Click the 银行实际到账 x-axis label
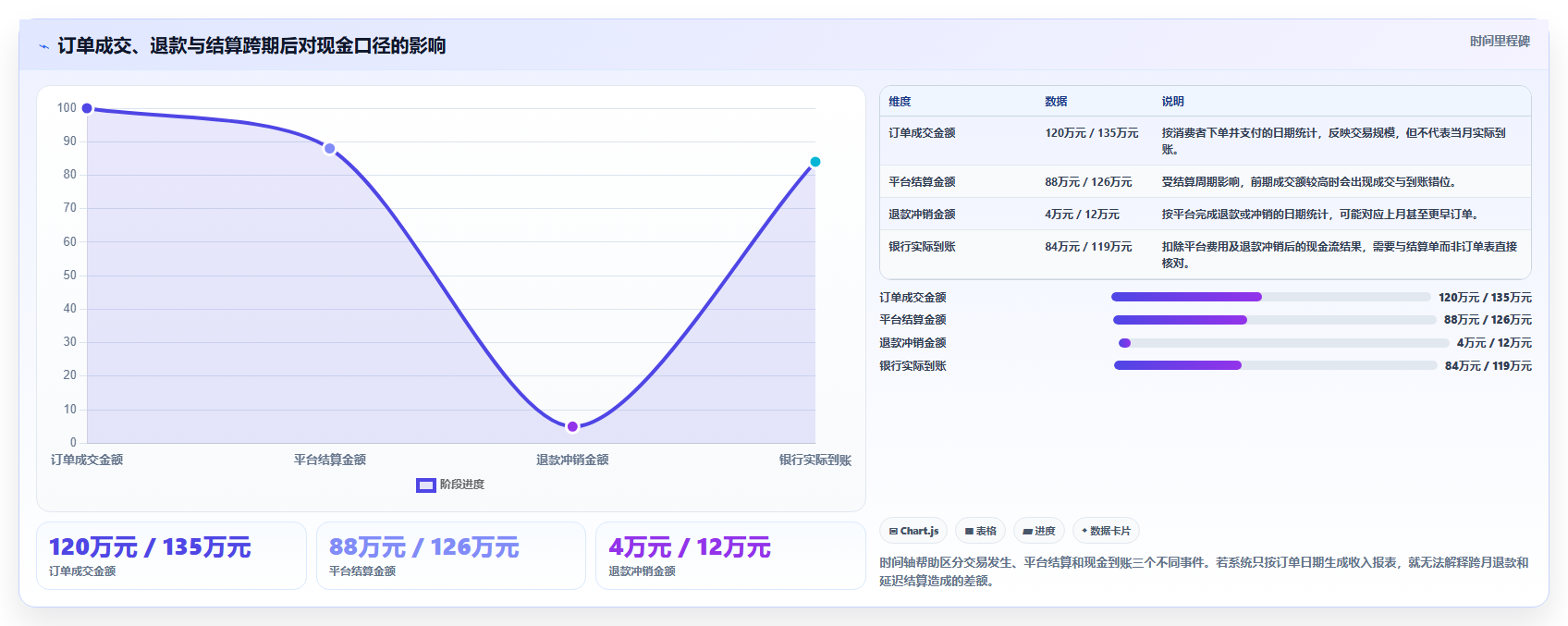This screenshot has width=1568, height=626. pyautogui.click(x=815, y=460)
